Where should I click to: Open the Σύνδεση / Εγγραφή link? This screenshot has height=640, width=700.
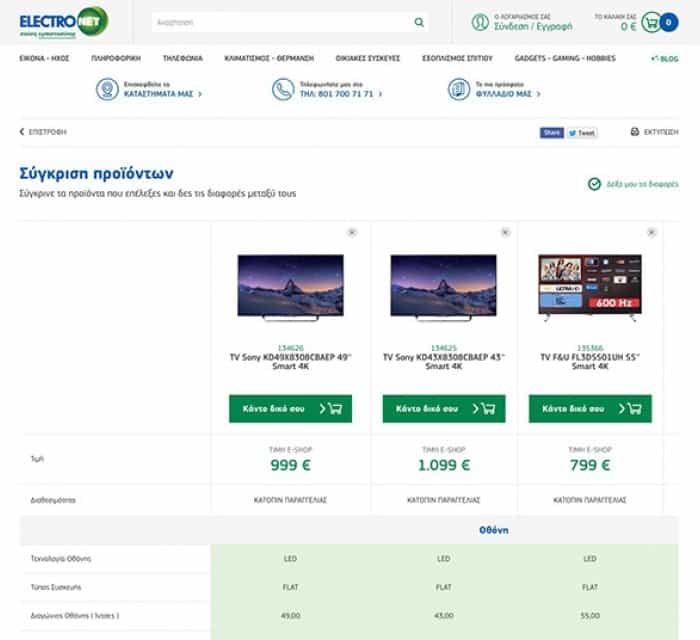533,27
